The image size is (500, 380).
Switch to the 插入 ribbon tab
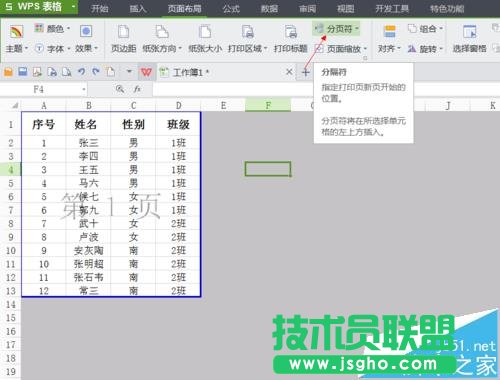(138, 8)
